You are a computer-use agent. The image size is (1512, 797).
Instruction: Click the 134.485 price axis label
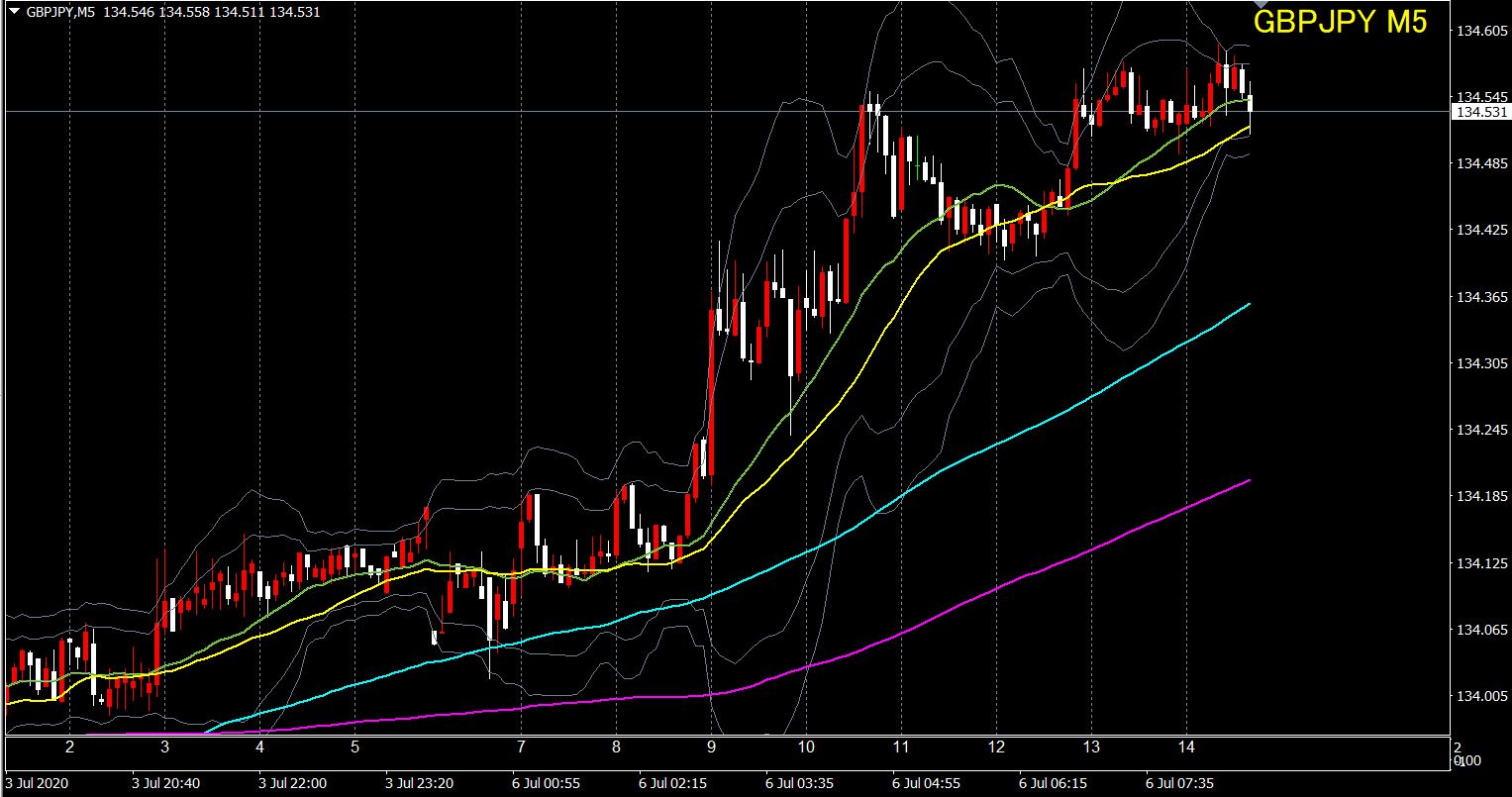1480,163
